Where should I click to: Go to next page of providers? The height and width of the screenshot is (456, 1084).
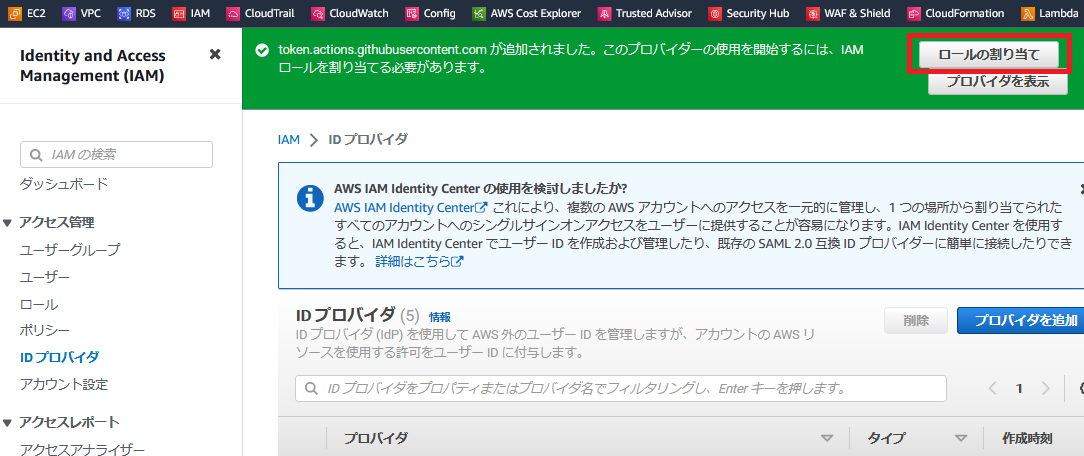click(1045, 388)
